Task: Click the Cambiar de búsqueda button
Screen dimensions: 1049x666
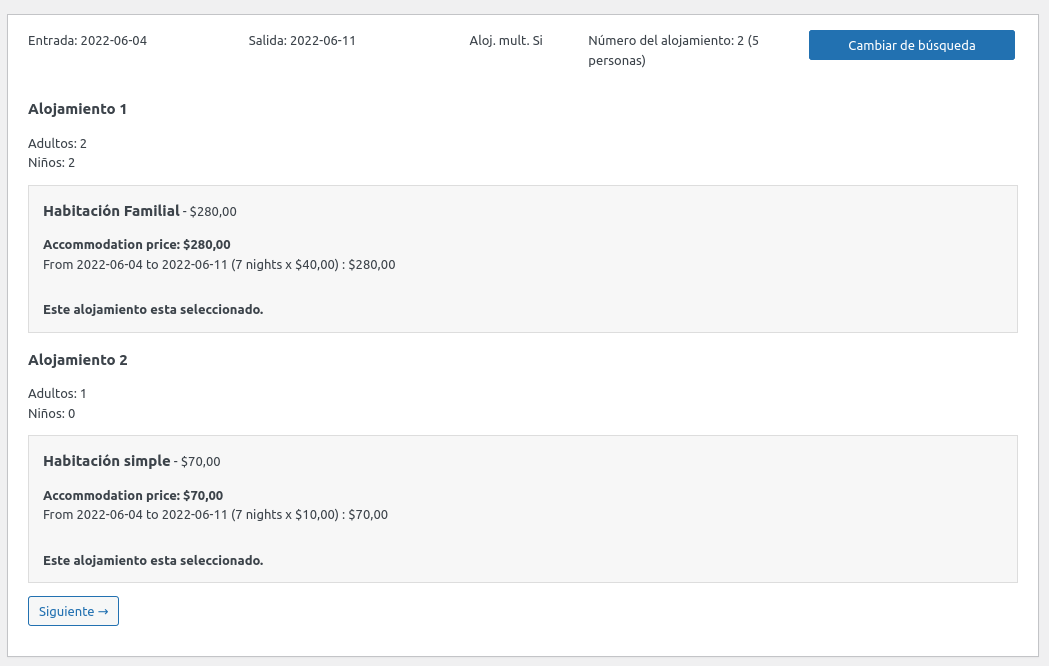Action: [910, 45]
